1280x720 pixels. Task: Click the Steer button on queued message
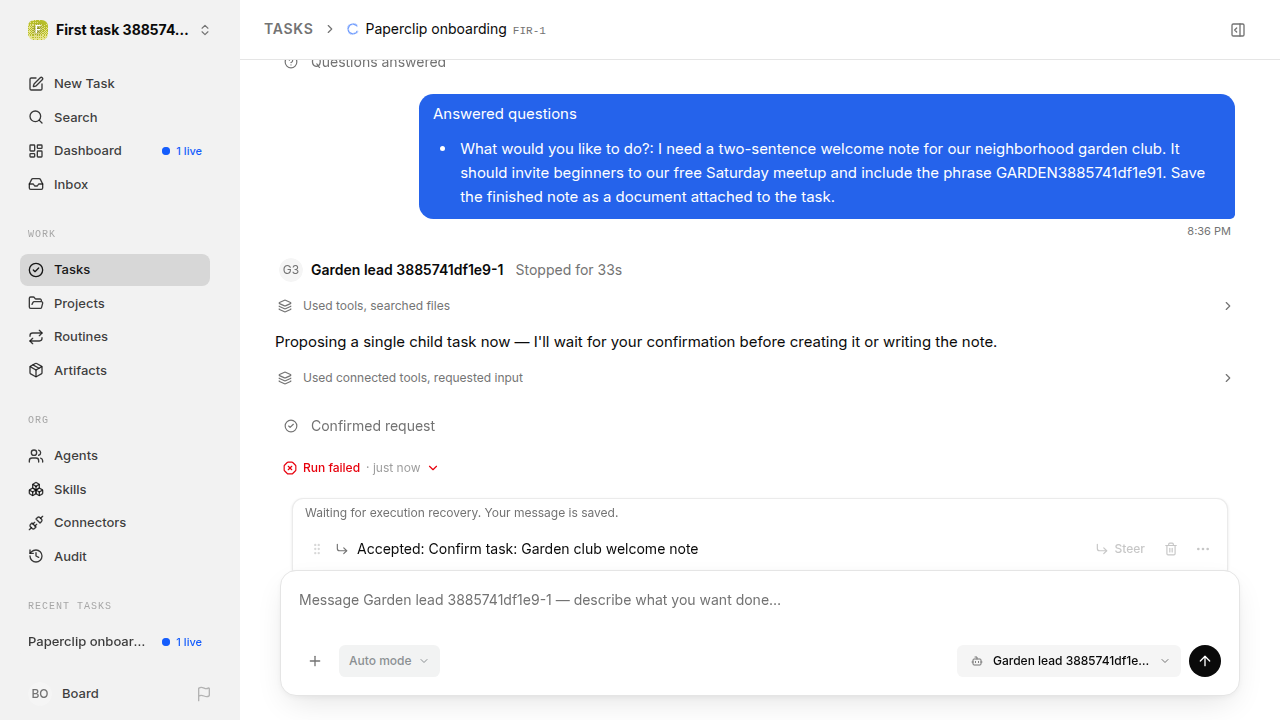pyautogui.click(x=1120, y=549)
